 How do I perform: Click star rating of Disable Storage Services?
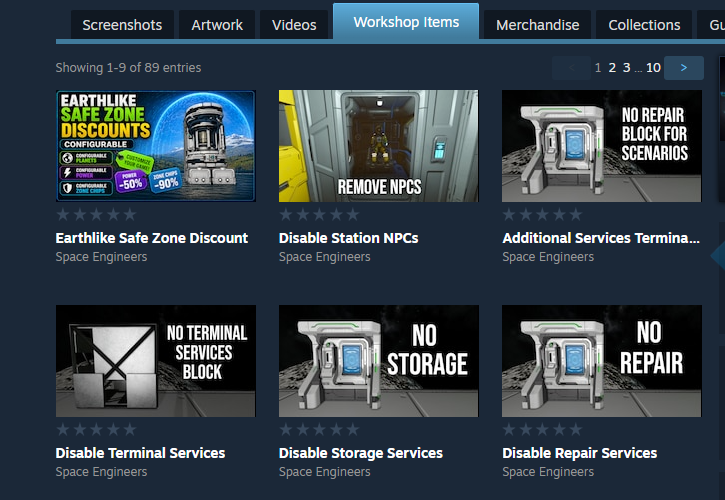pos(319,430)
